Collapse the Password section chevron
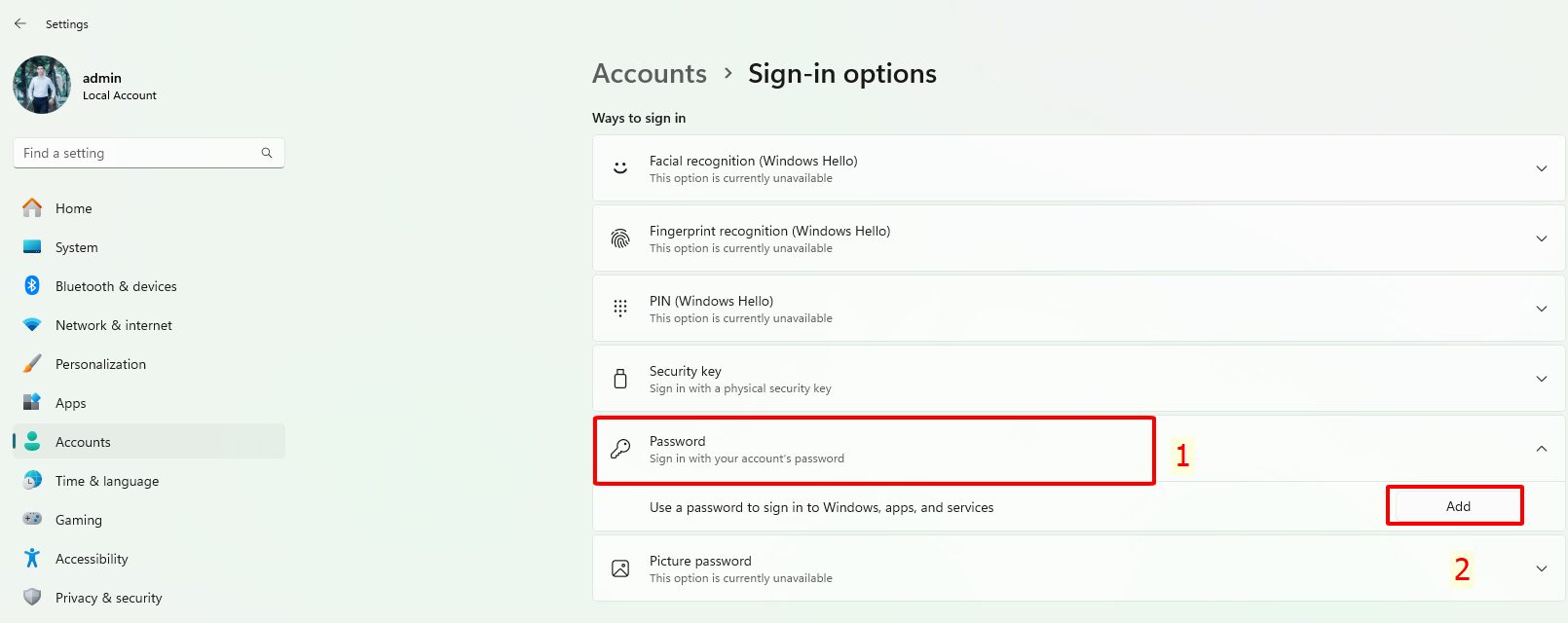1568x623 pixels. click(x=1542, y=449)
